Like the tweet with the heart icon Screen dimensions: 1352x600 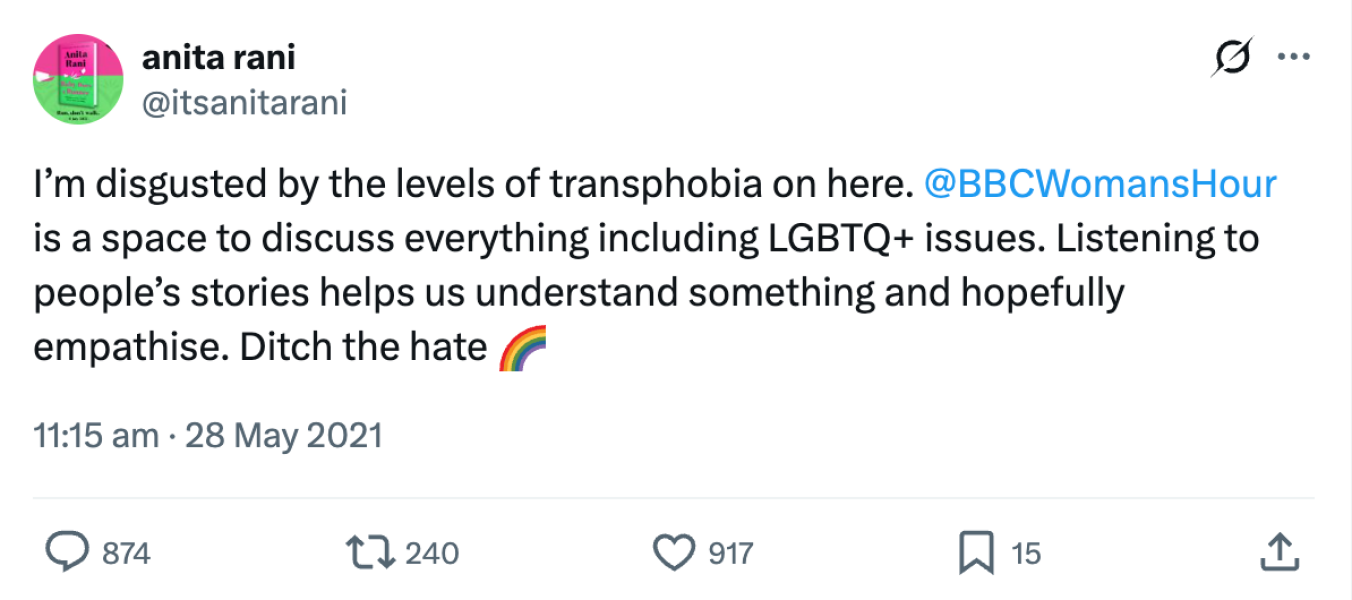click(x=673, y=552)
